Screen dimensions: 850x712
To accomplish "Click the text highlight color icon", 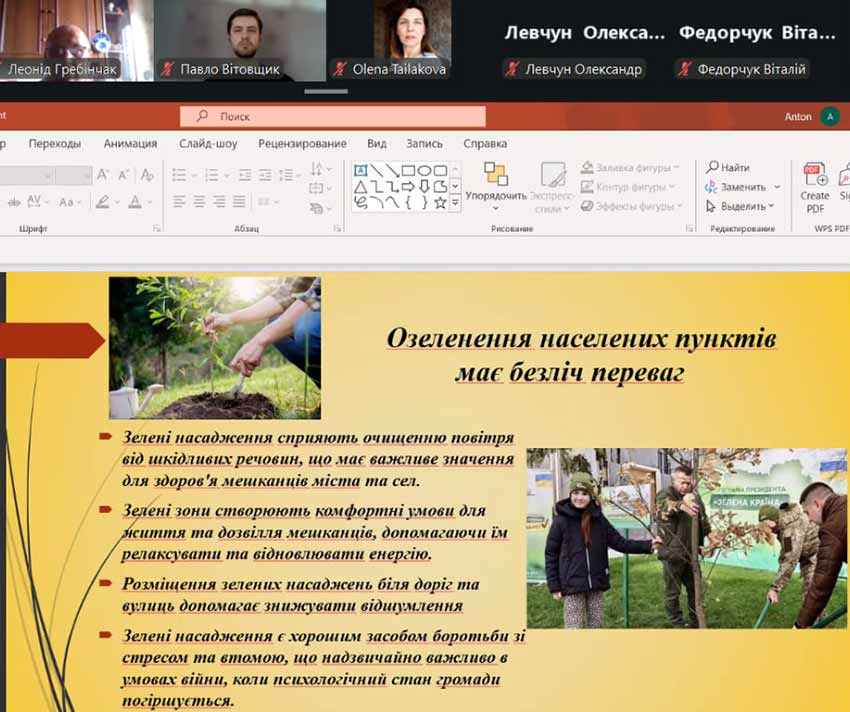I will (101, 202).
